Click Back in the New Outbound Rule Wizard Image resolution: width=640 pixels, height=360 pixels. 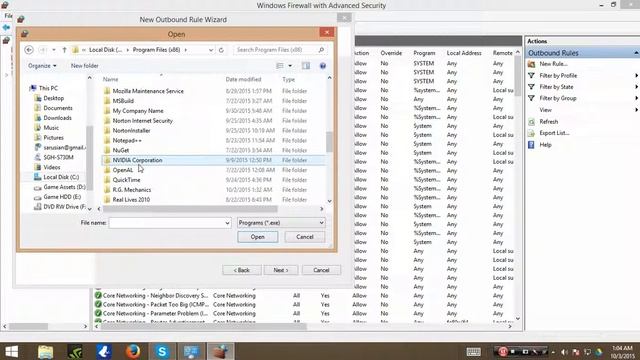(242, 270)
